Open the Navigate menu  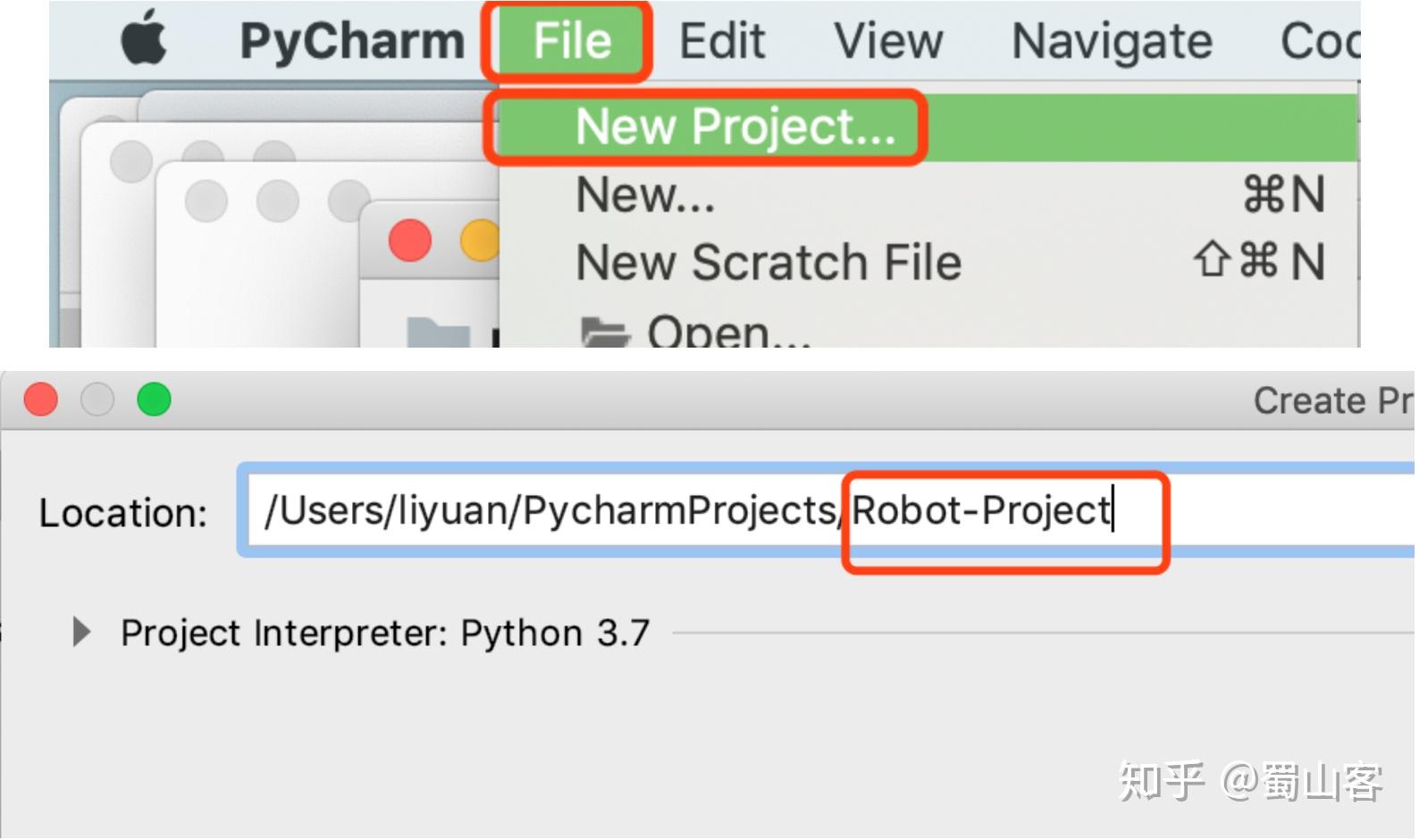1112,41
